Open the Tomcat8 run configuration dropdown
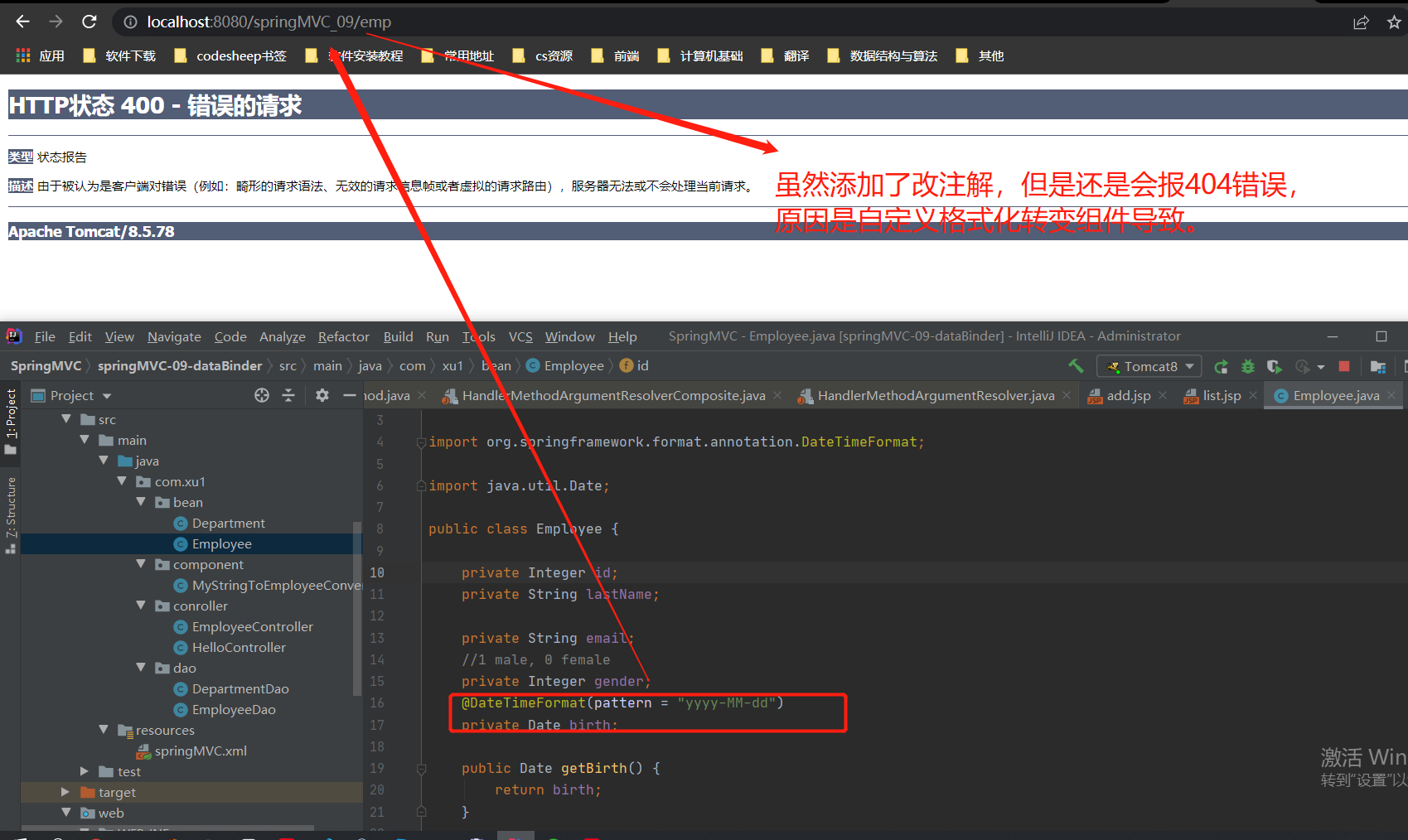This screenshot has width=1408, height=840. pyautogui.click(x=1149, y=366)
